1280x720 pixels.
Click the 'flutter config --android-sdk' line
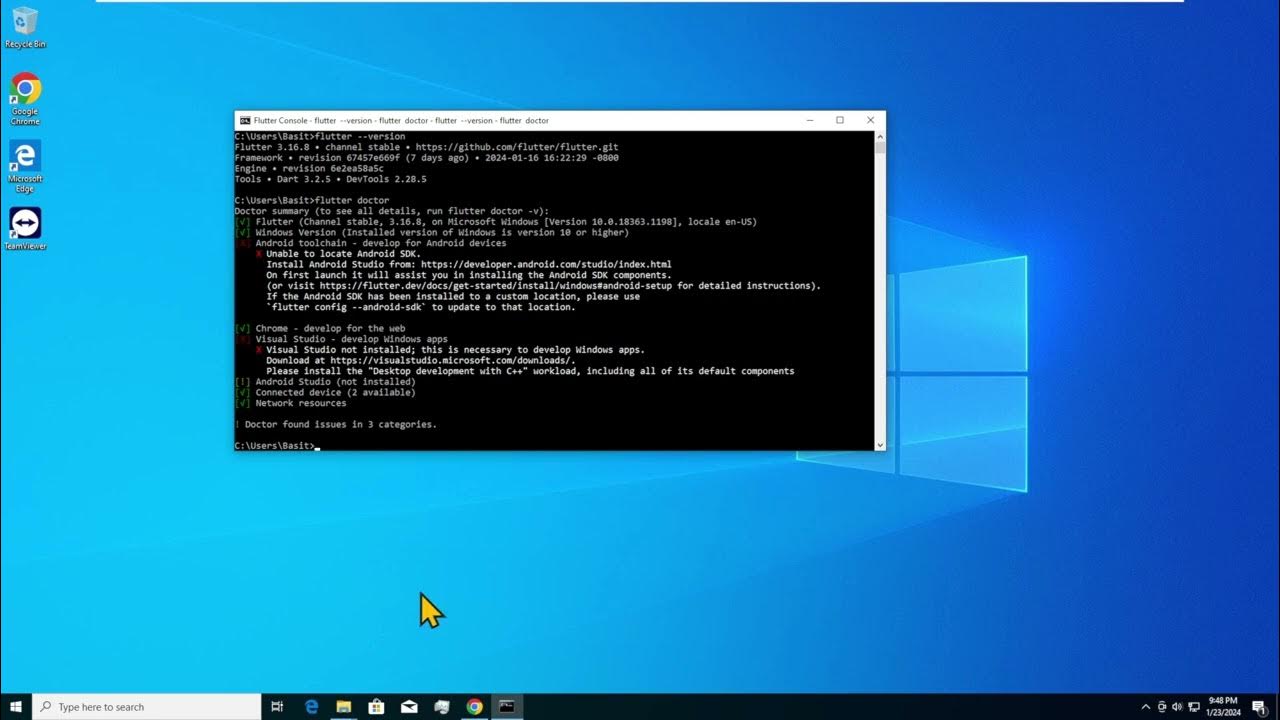(421, 307)
